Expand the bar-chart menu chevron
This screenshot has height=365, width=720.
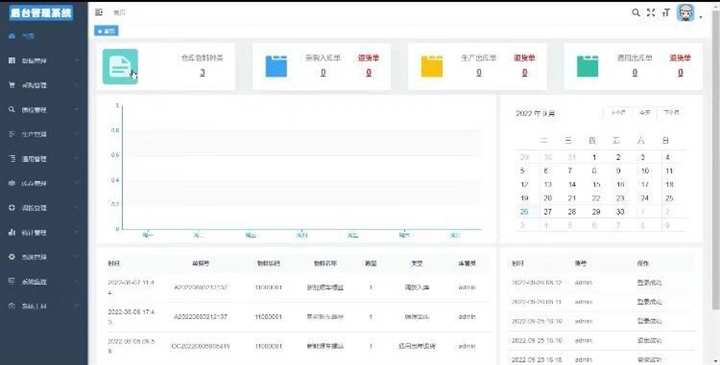[76, 233]
